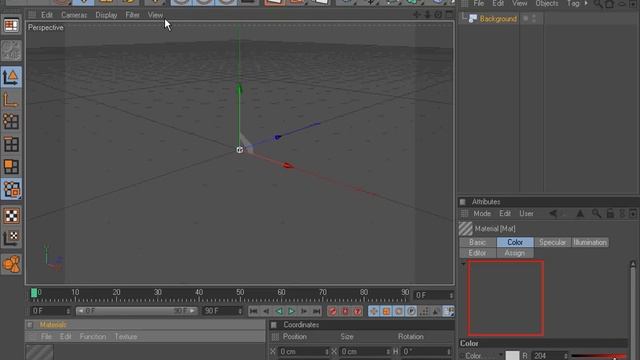Click the viewport move navigation icon
640x360 pixels.
tap(417, 15)
